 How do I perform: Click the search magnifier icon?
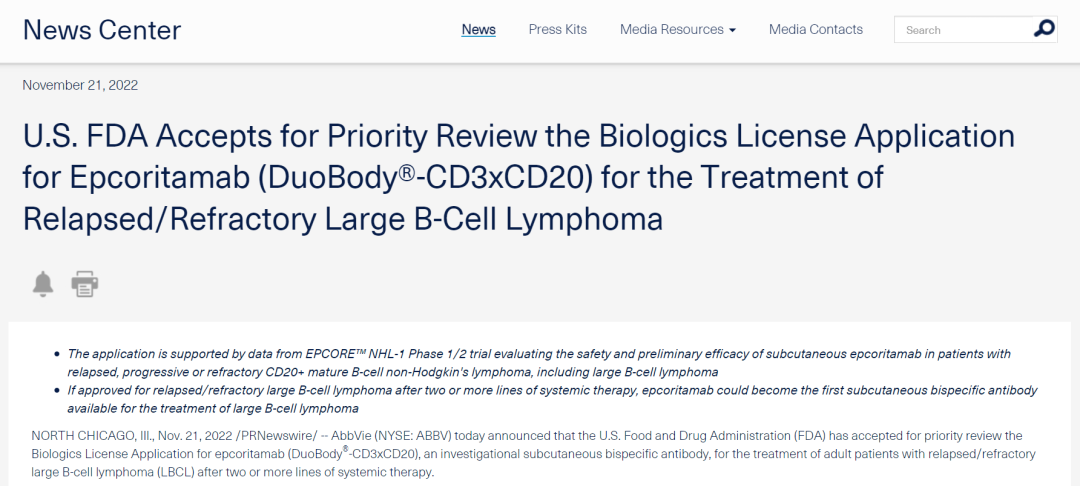(1044, 29)
